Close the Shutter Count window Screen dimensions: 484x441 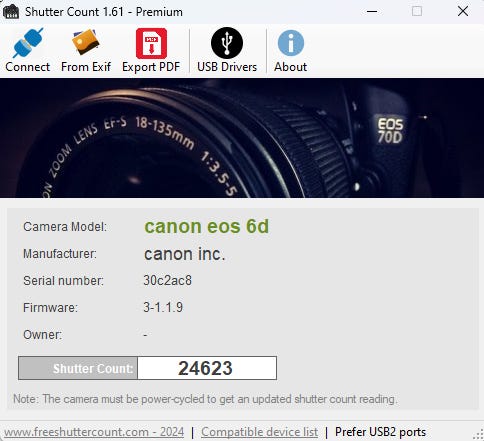[x=463, y=11]
